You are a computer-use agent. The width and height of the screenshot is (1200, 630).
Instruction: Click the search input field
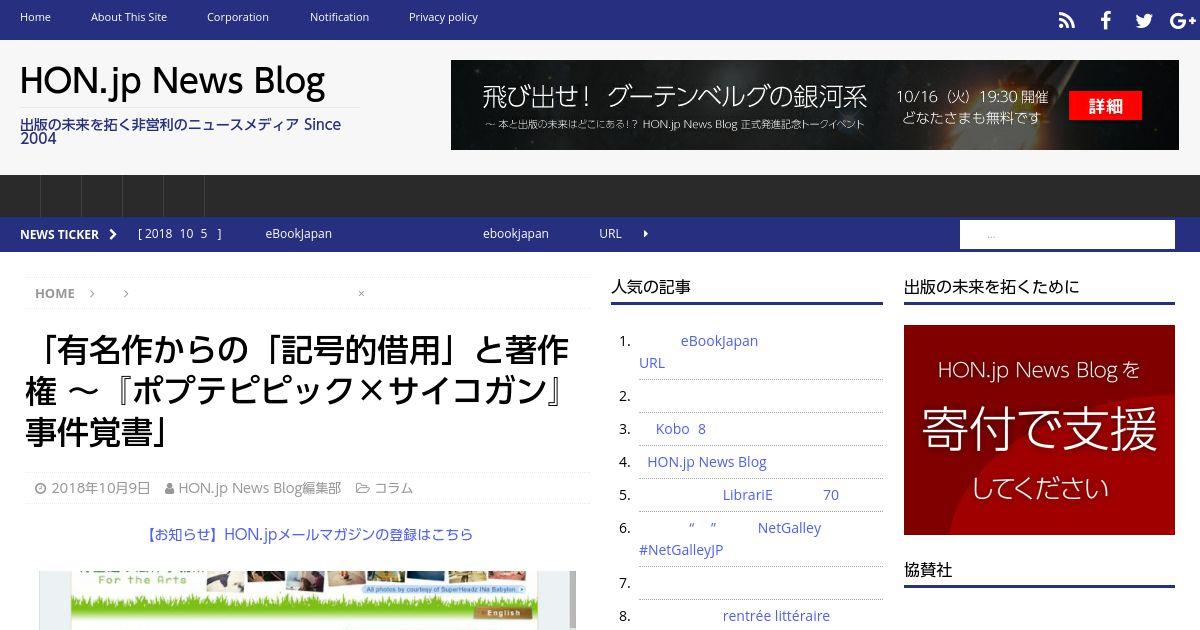pyautogui.click(x=1067, y=234)
